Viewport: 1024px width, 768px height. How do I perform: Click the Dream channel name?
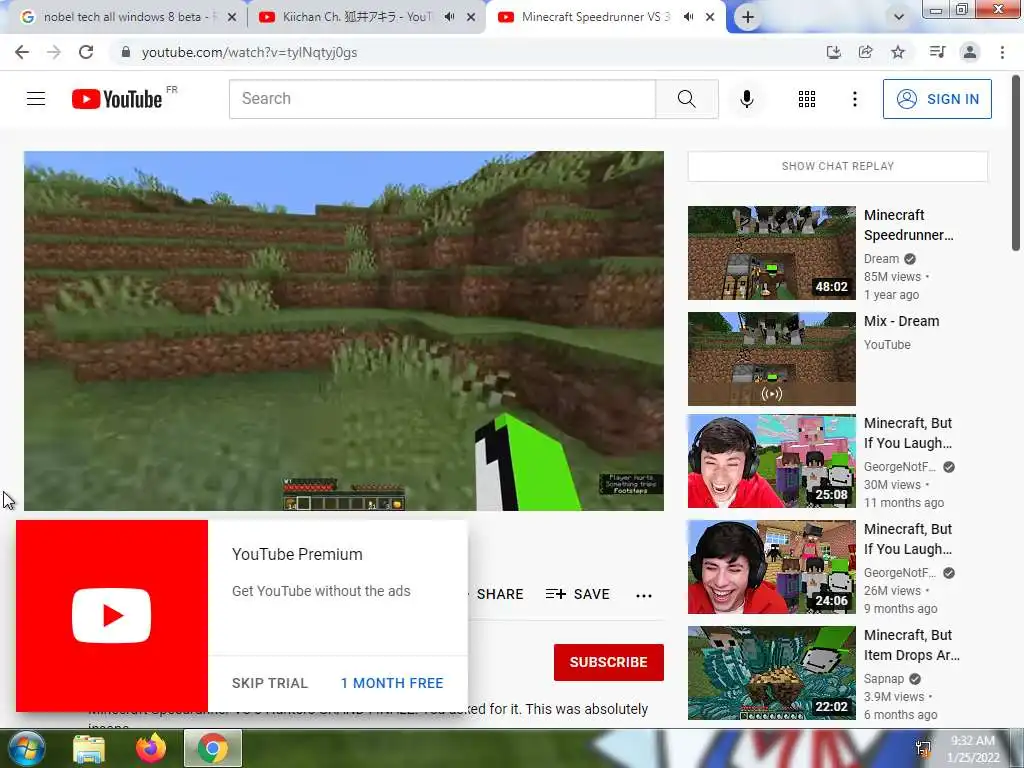pyautogui.click(x=882, y=259)
